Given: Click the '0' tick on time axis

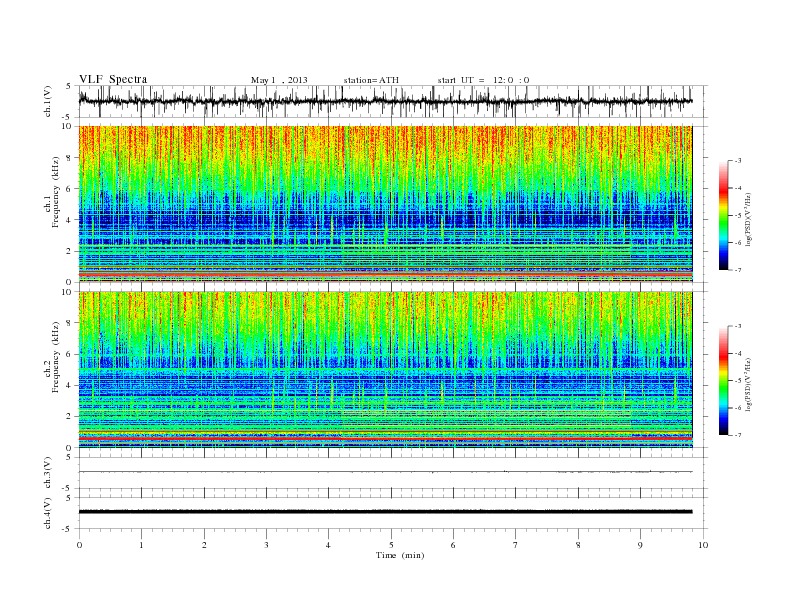Looking at the screenshot, I should pyautogui.click(x=79, y=545).
